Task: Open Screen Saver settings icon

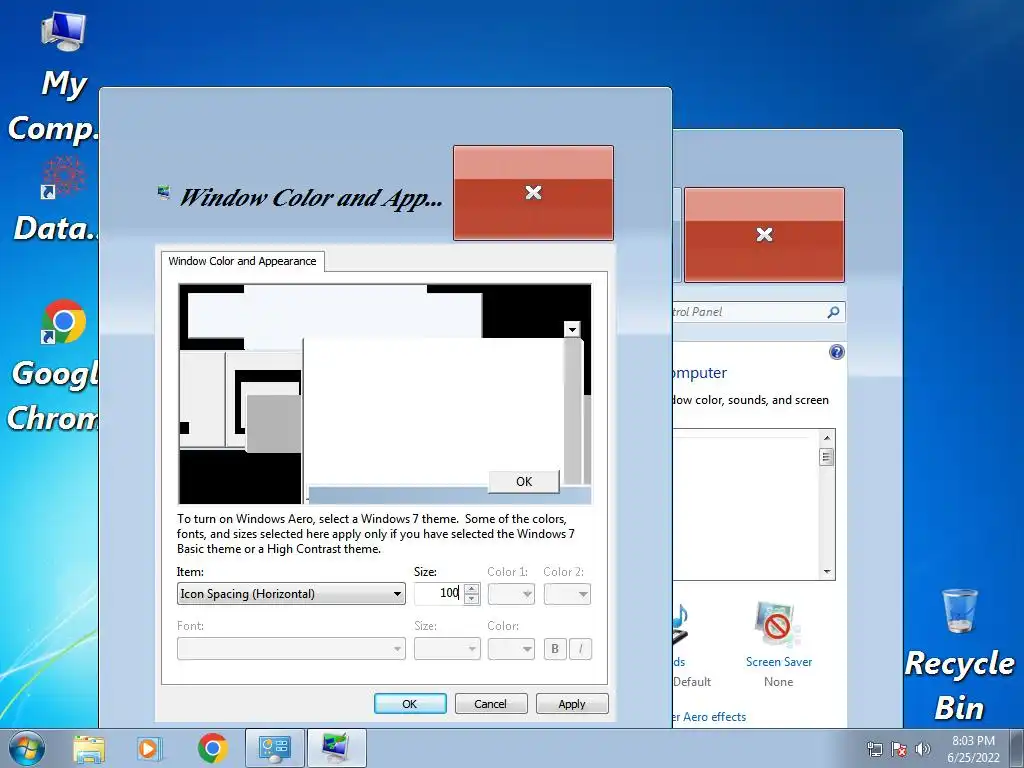Action: pyautogui.click(x=777, y=625)
